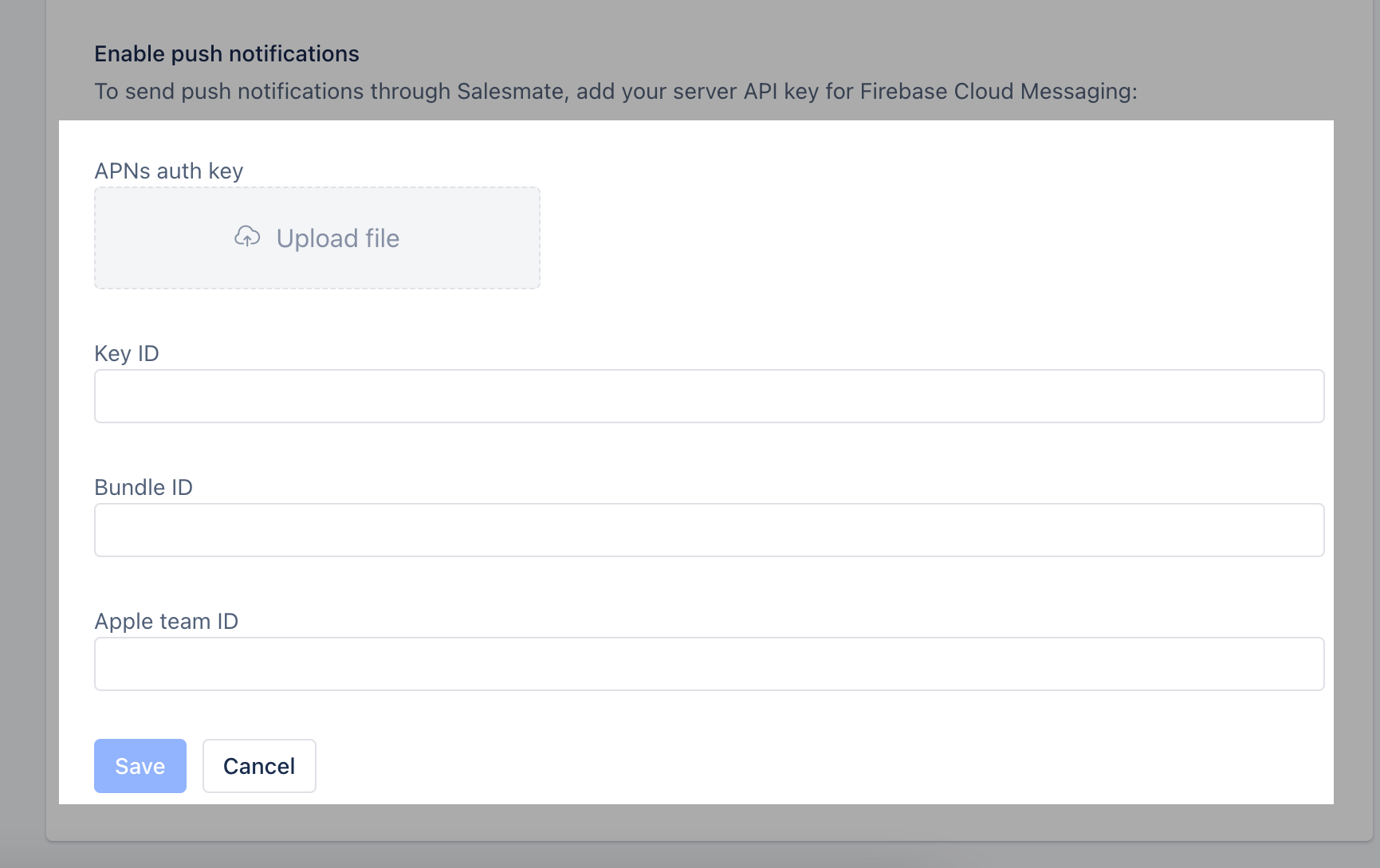Click the Upload file text link

[337, 238]
